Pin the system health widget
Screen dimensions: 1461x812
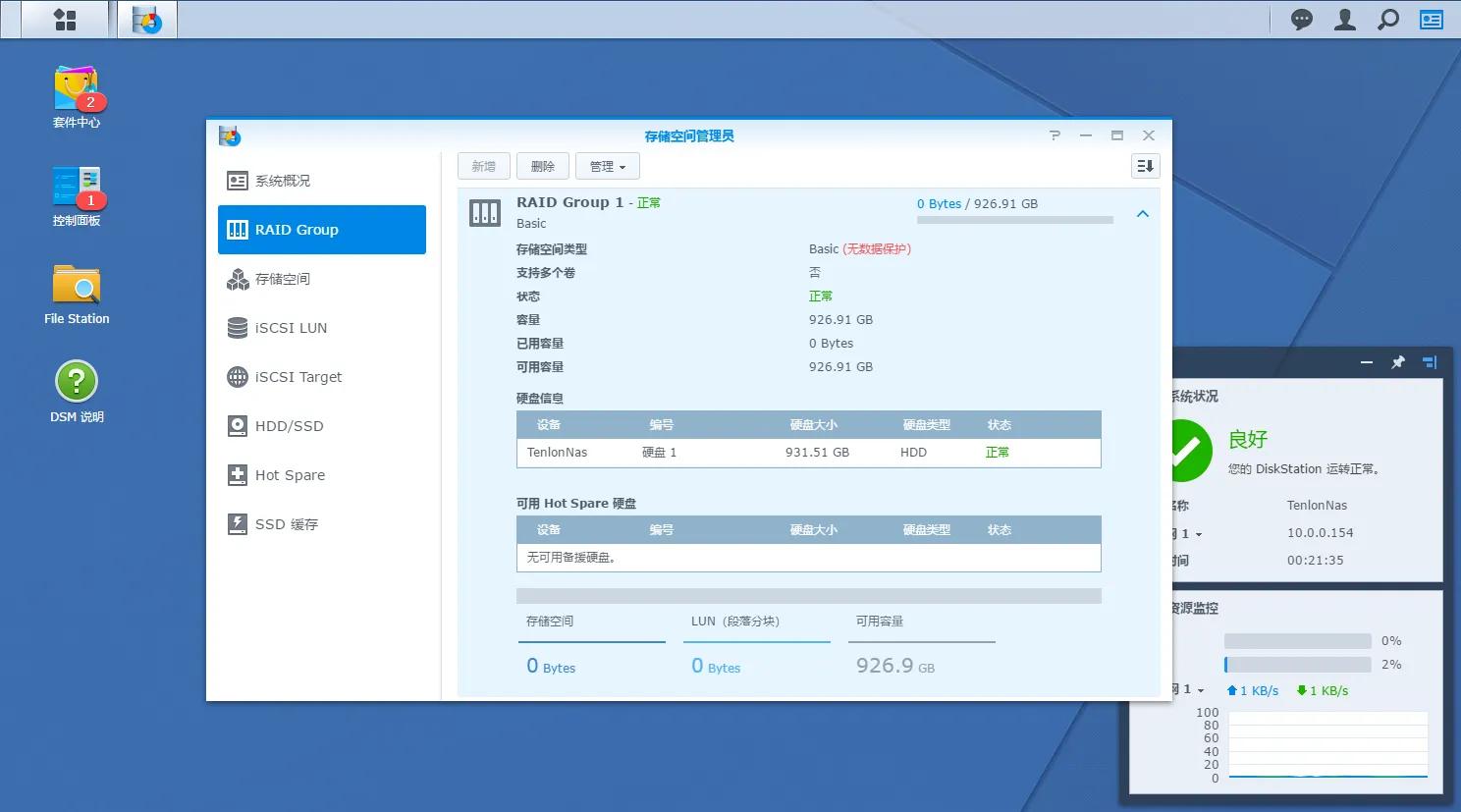pos(1398,361)
